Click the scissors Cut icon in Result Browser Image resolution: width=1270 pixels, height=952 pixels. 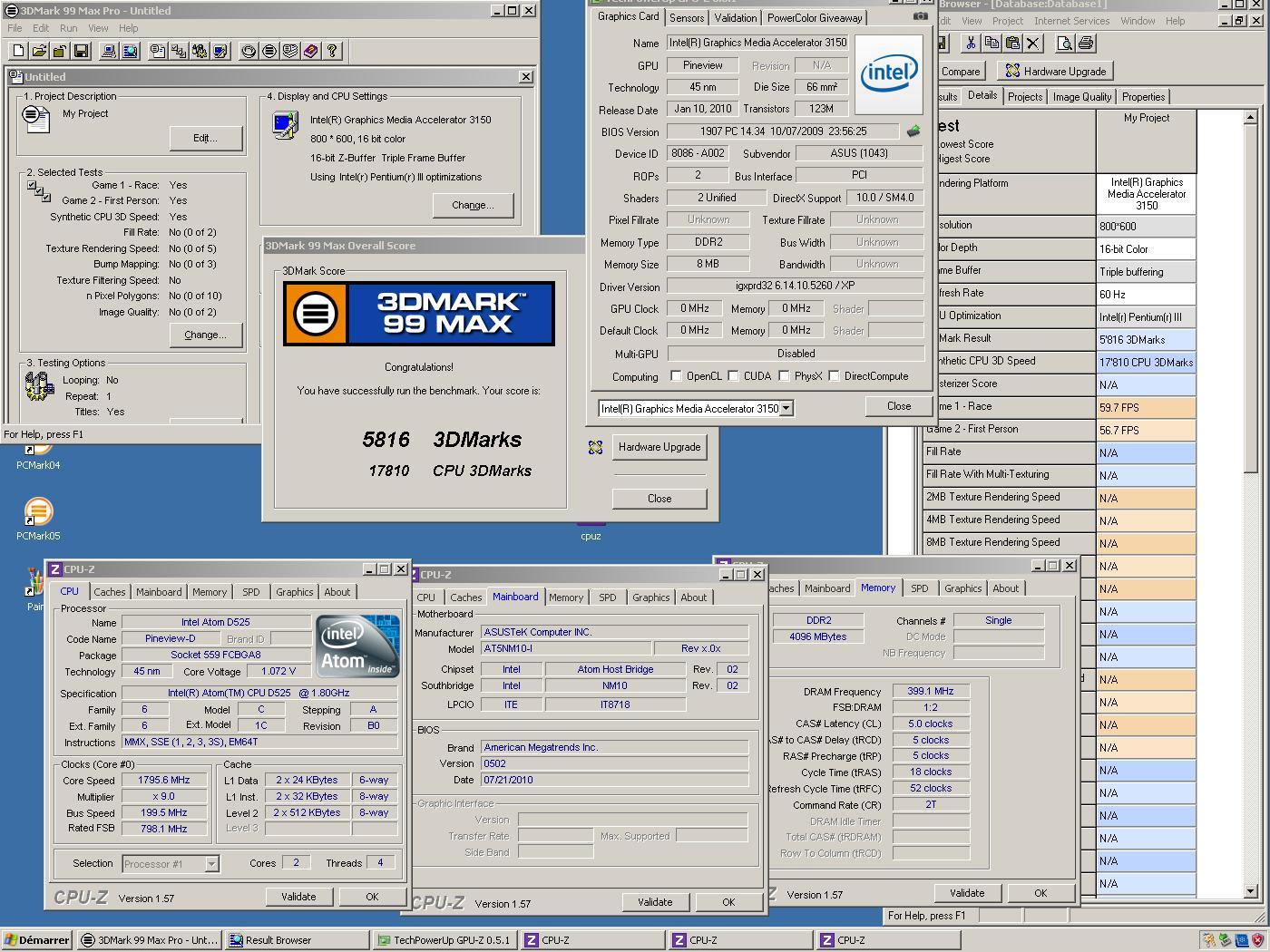point(971,43)
